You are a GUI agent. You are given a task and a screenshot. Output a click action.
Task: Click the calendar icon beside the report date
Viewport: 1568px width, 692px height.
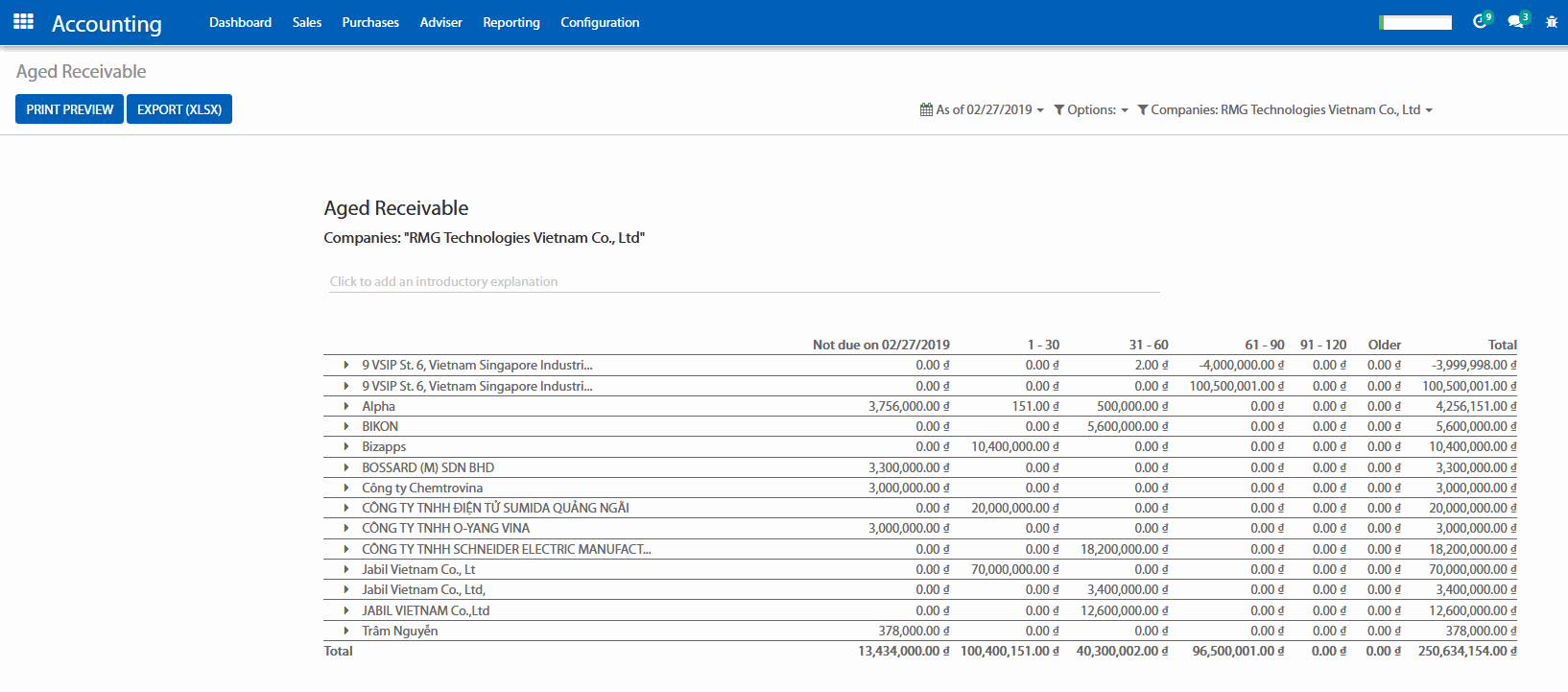coord(926,109)
